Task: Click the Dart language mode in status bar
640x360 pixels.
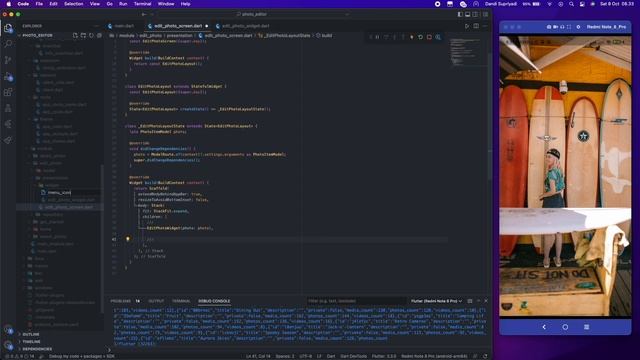Action: [331, 356]
